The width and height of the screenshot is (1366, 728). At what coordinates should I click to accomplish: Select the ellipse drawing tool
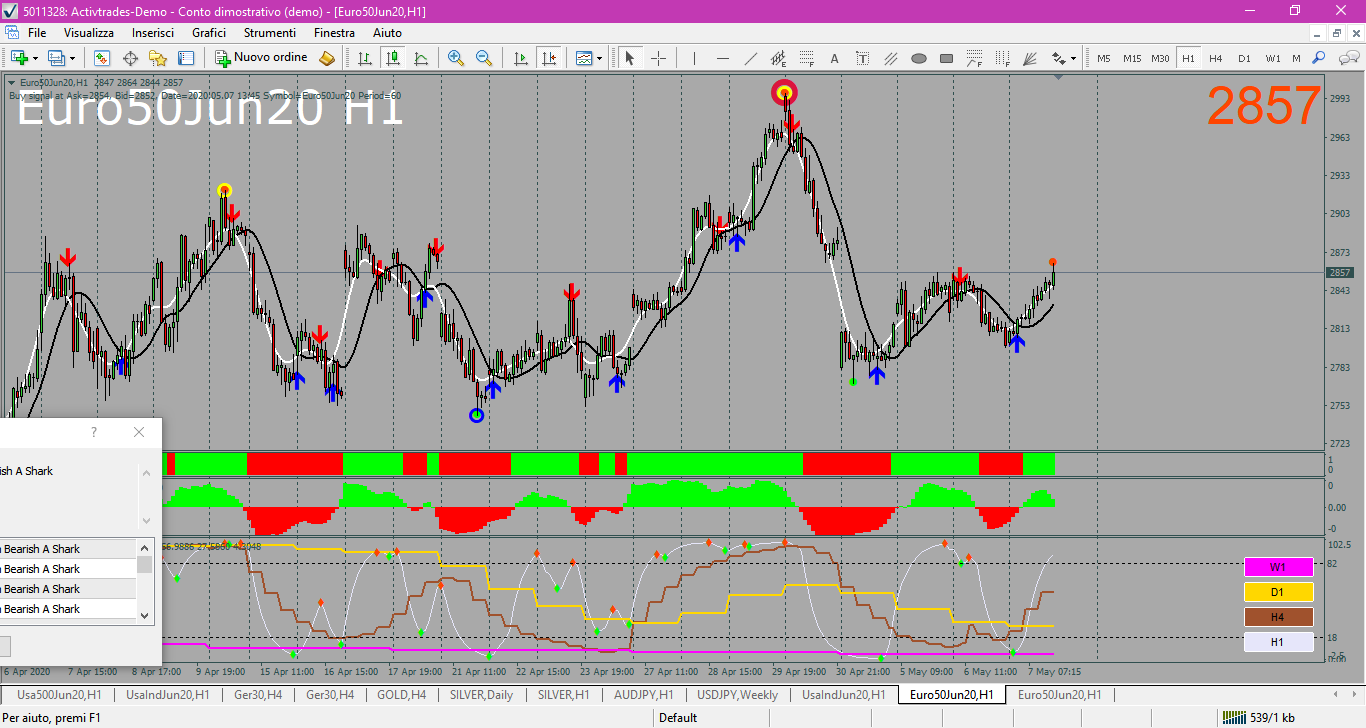click(919, 58)
